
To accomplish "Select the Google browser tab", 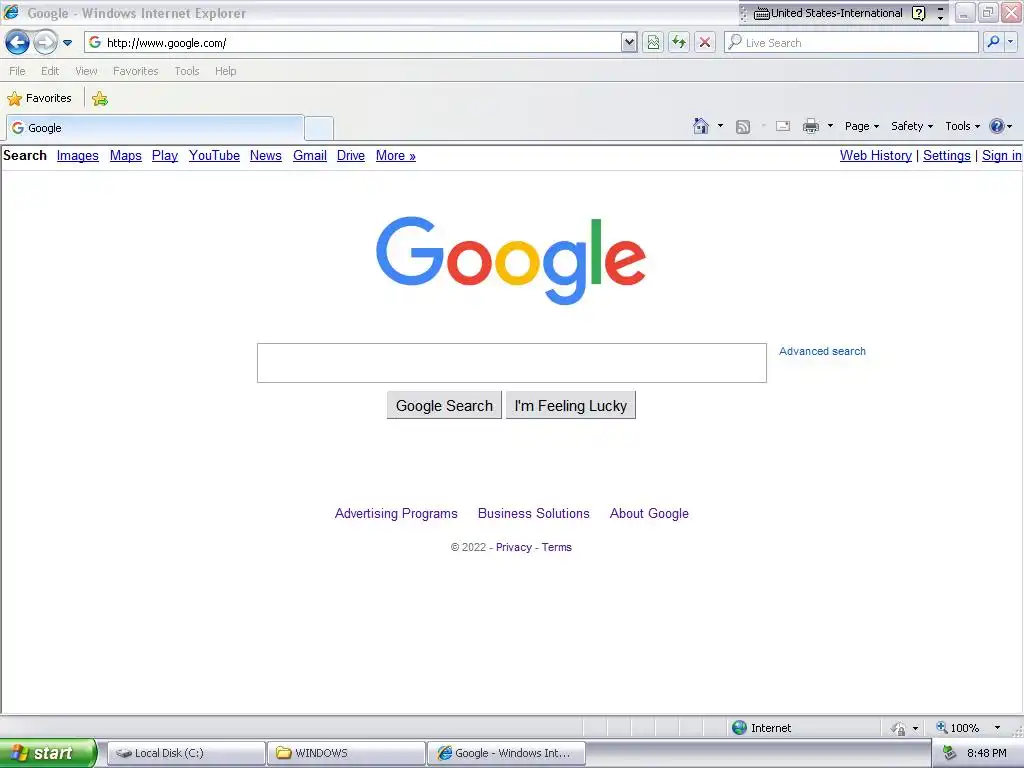I will click(155, 128).
